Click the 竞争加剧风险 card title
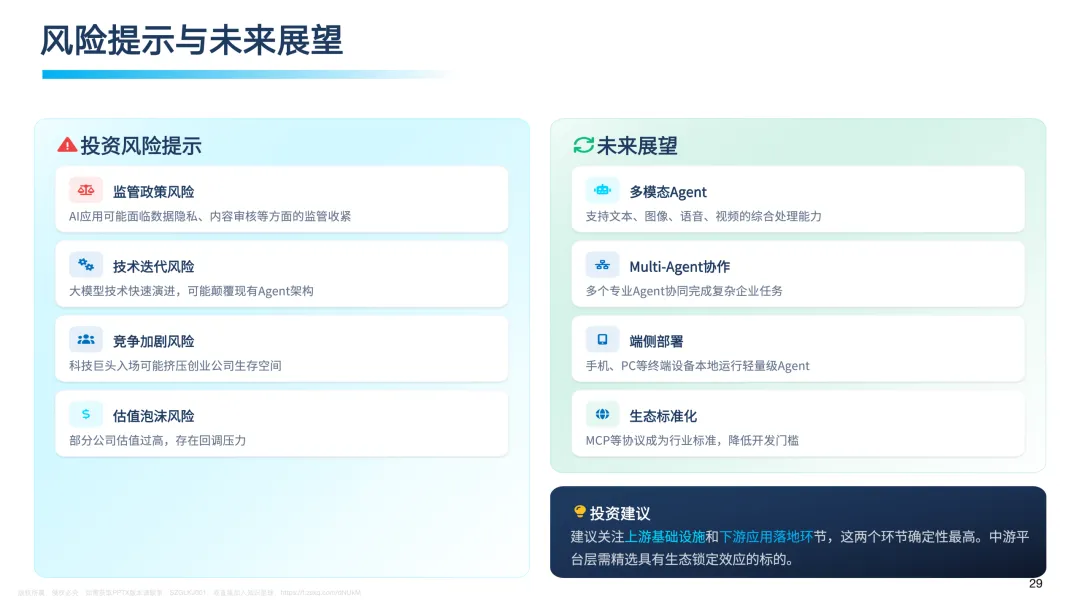This screenshot has height=608, width=1080. point(154,342)
